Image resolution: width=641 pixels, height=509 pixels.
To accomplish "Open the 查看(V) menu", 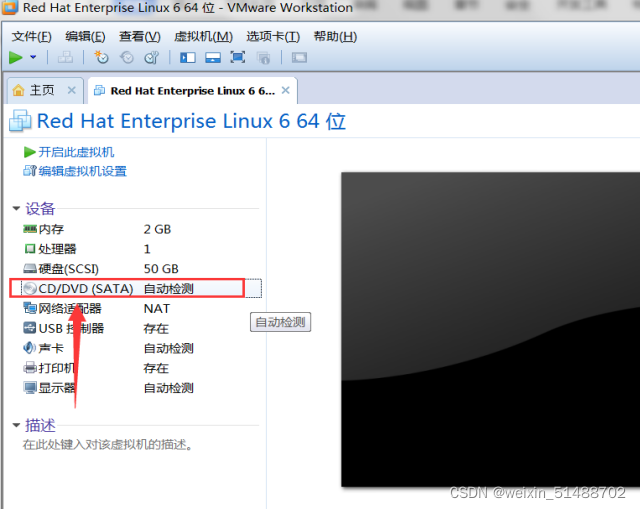I will [139, 37].
